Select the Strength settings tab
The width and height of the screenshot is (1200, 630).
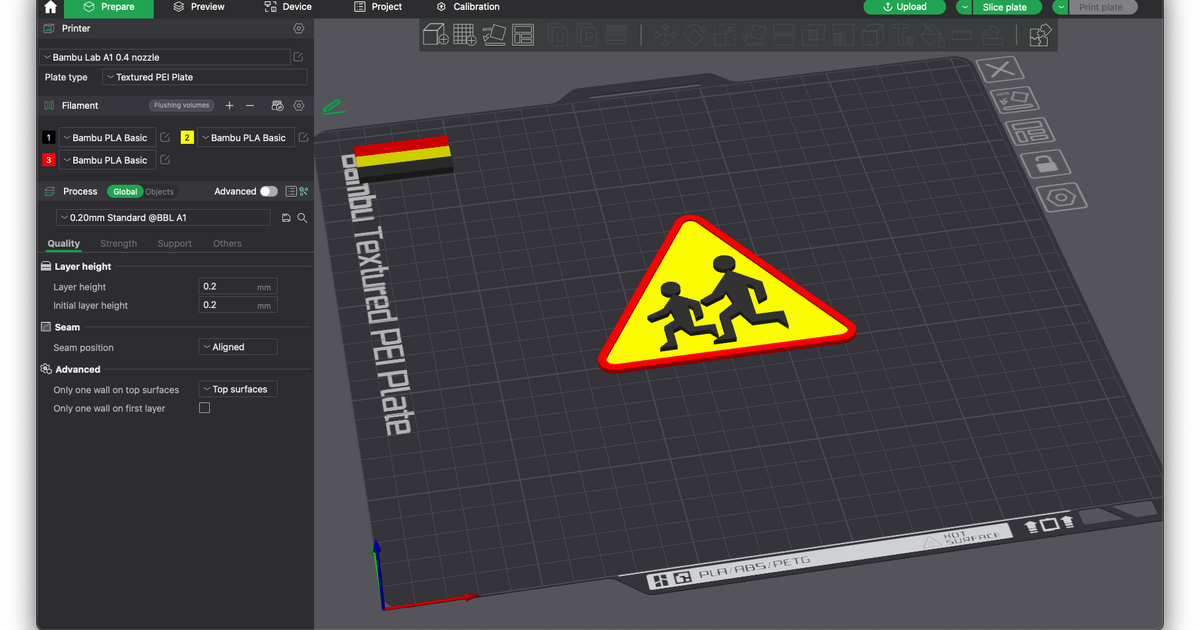[118, 243]
